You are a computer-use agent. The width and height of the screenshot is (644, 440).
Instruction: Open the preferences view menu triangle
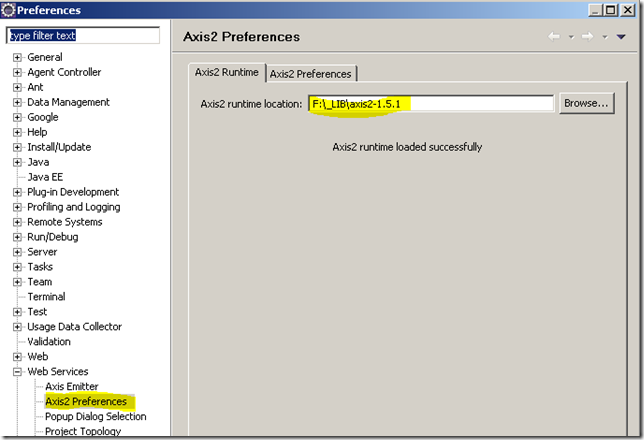click(x=621, y=37)
